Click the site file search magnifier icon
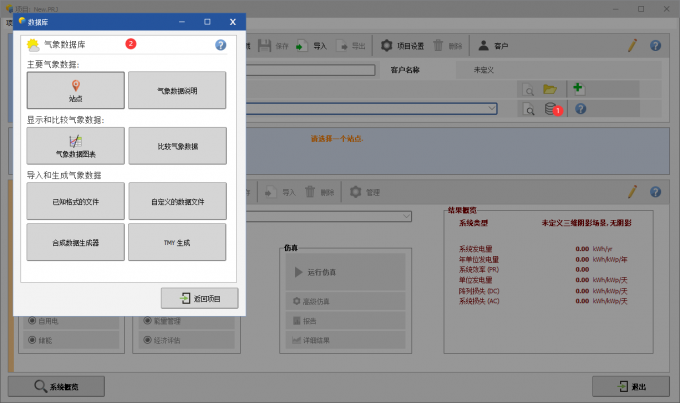This screenshot has height=403, width=680. tap(528, 90)
